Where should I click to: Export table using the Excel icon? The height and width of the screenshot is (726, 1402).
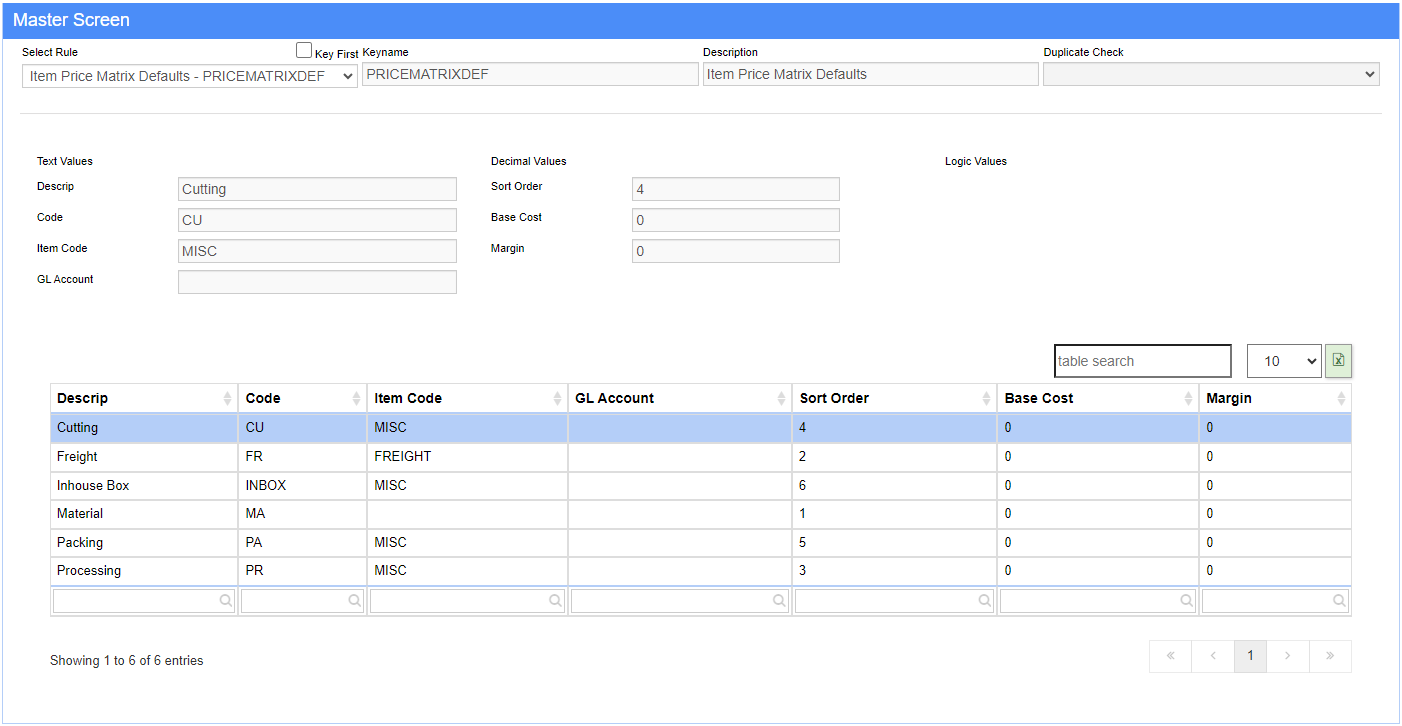pos(1338,361)
